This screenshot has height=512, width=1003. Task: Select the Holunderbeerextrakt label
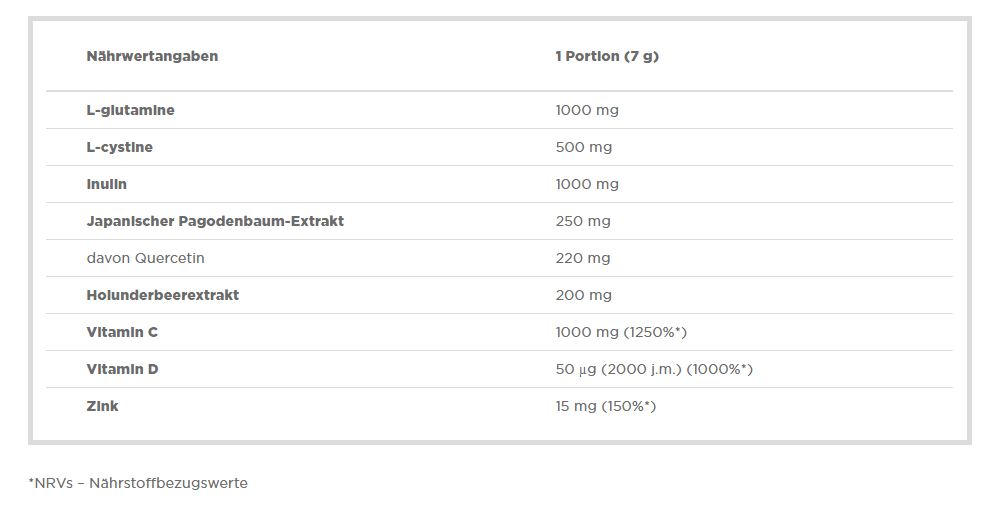tap(162, 295)
